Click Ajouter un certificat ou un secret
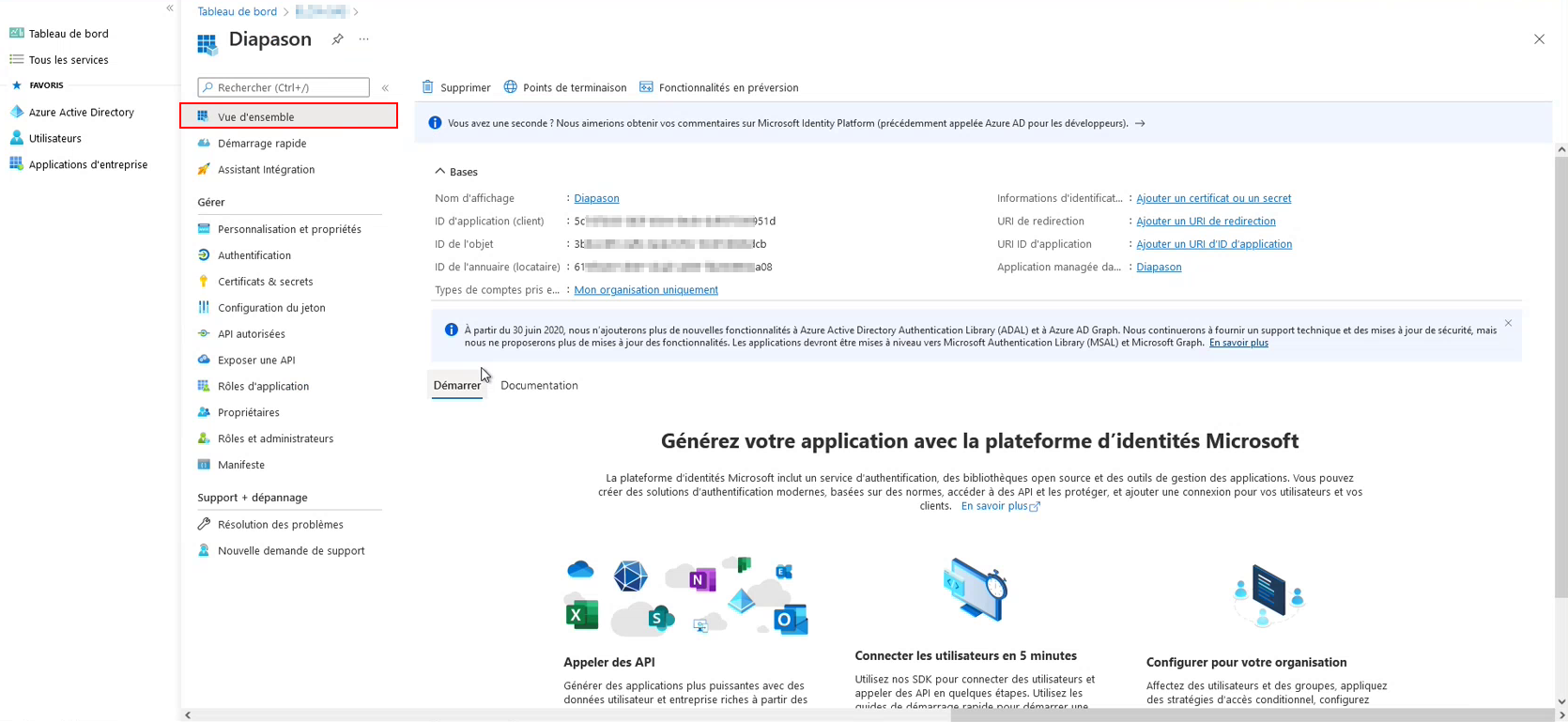 click(1213, 198)
